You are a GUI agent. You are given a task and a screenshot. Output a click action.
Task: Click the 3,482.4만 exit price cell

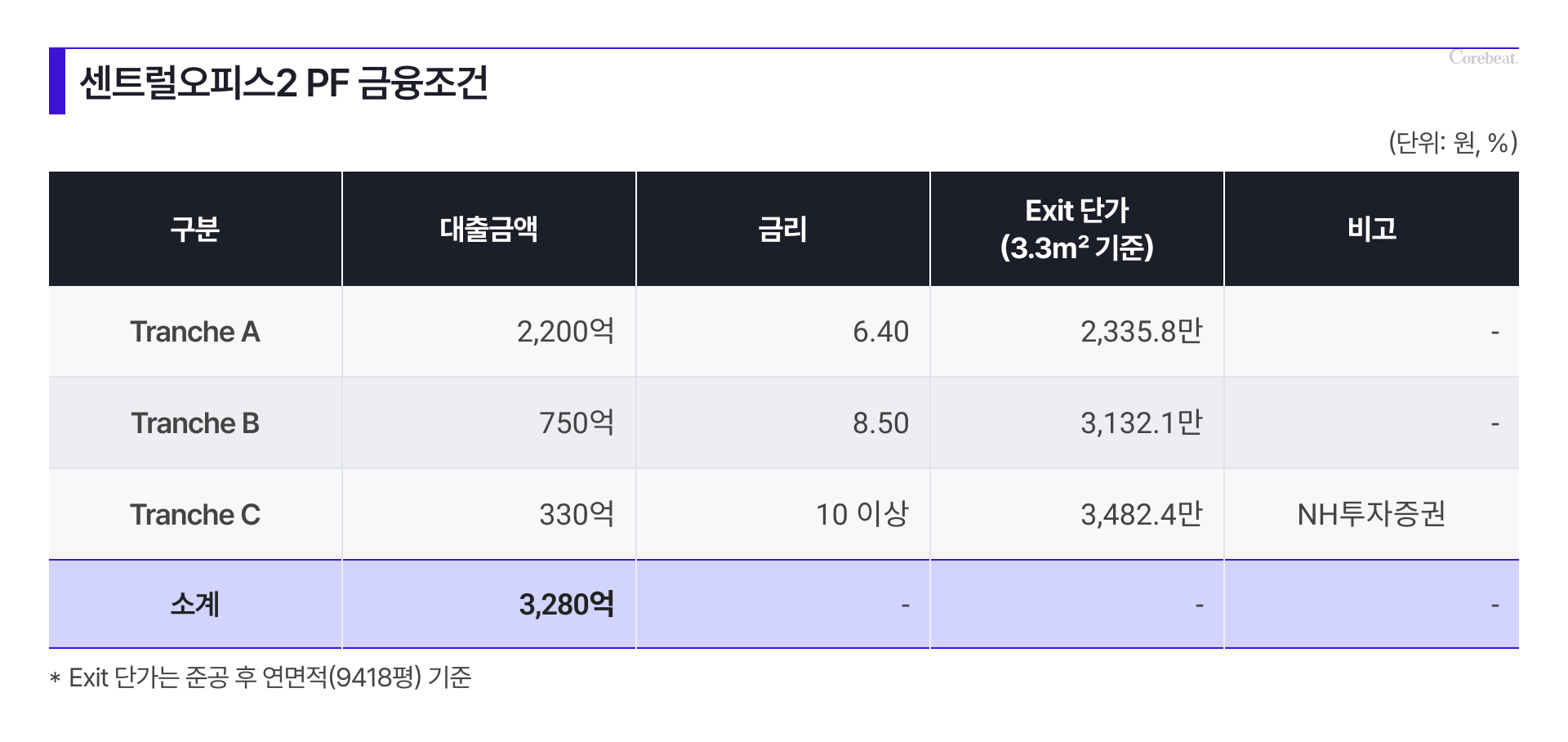1141,515
